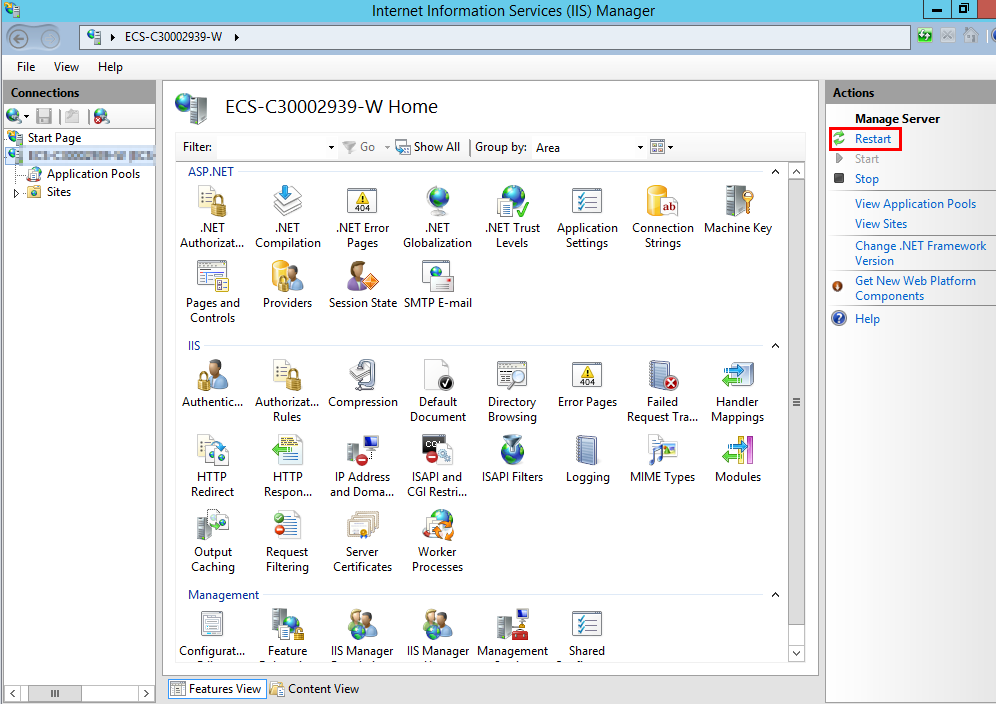The image size is (996, 704).
Task: Open .NET Globalization settings
Action: click(438, 217)
